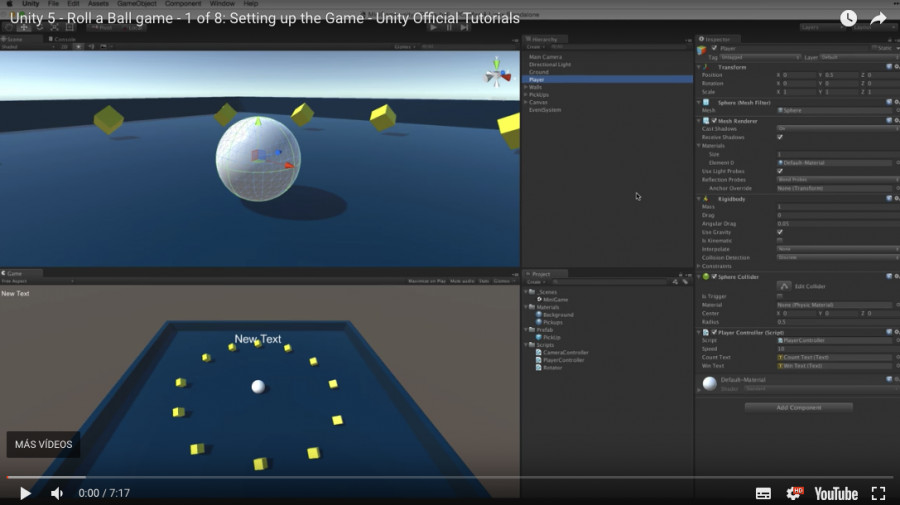Expand the Pickups object in Hierarchy
The width and height of the screenshot is (900, 505).
526,95
